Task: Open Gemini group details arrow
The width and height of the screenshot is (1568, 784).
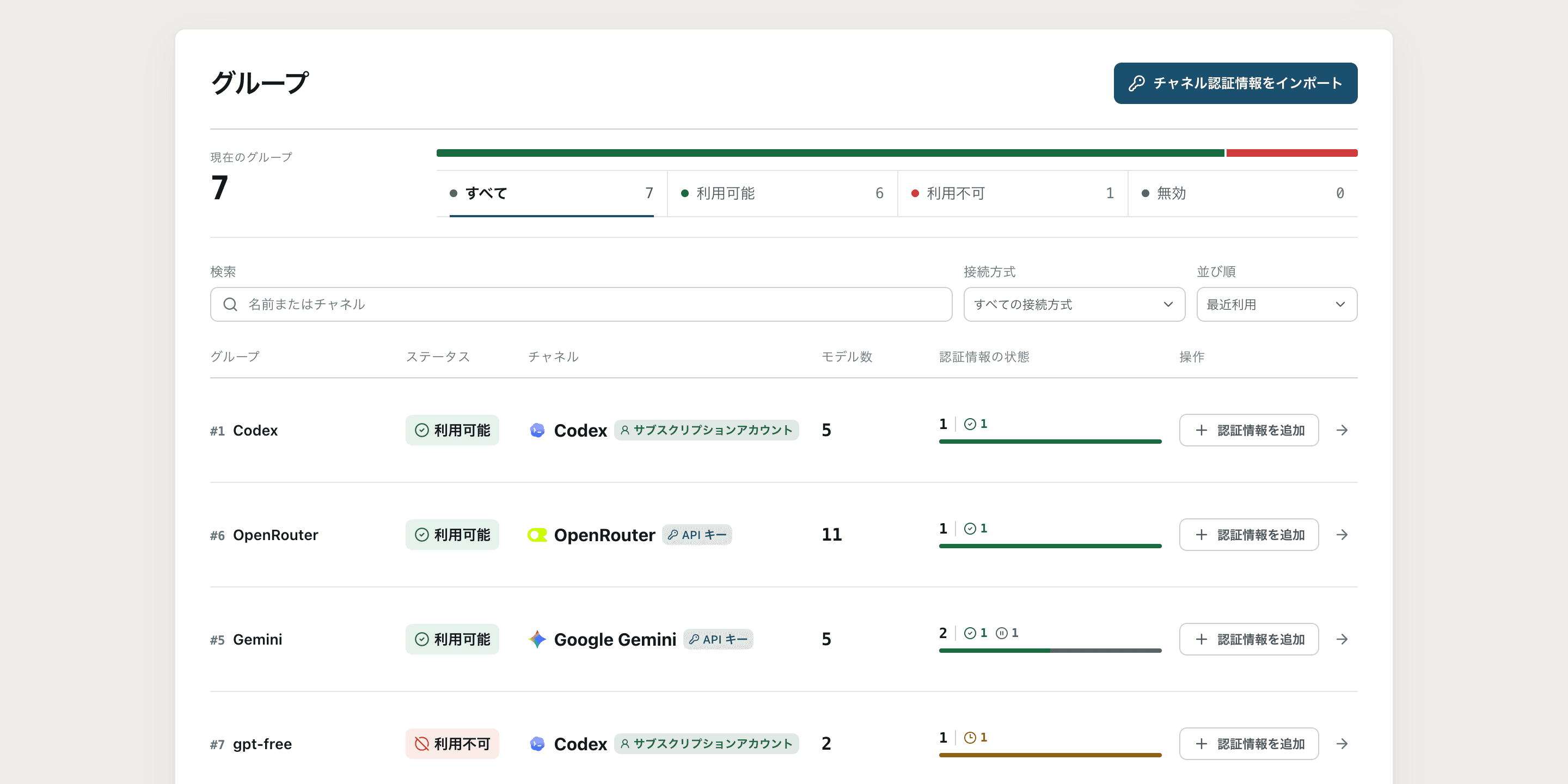Action: [x=1342, y=639]
